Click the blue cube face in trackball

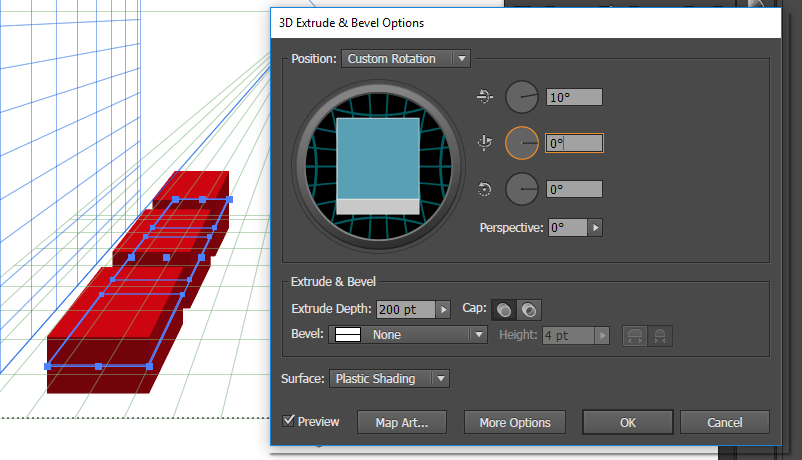pyautogui.click(x=378, y=159)
